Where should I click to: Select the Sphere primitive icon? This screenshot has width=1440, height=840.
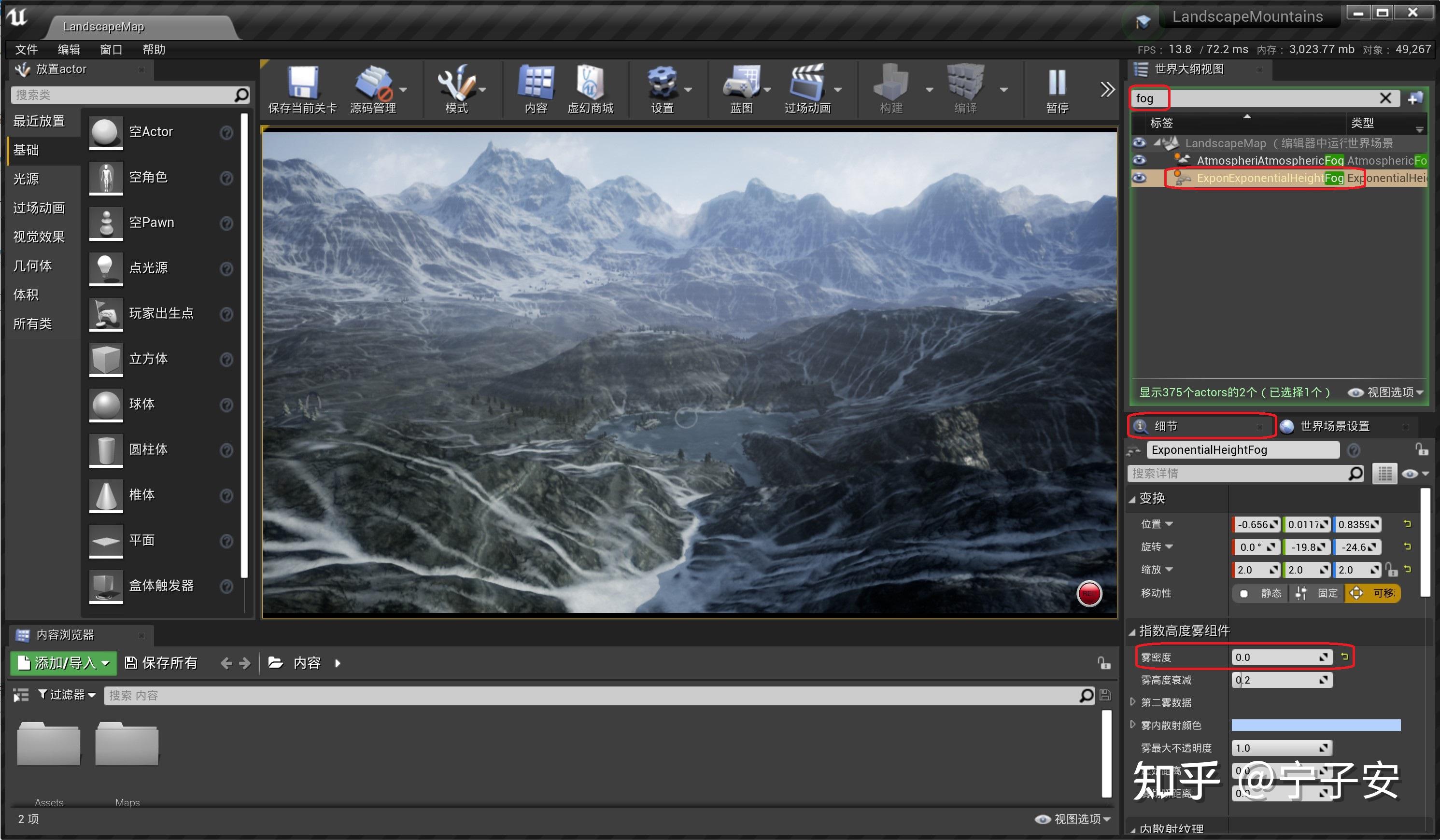106,405
